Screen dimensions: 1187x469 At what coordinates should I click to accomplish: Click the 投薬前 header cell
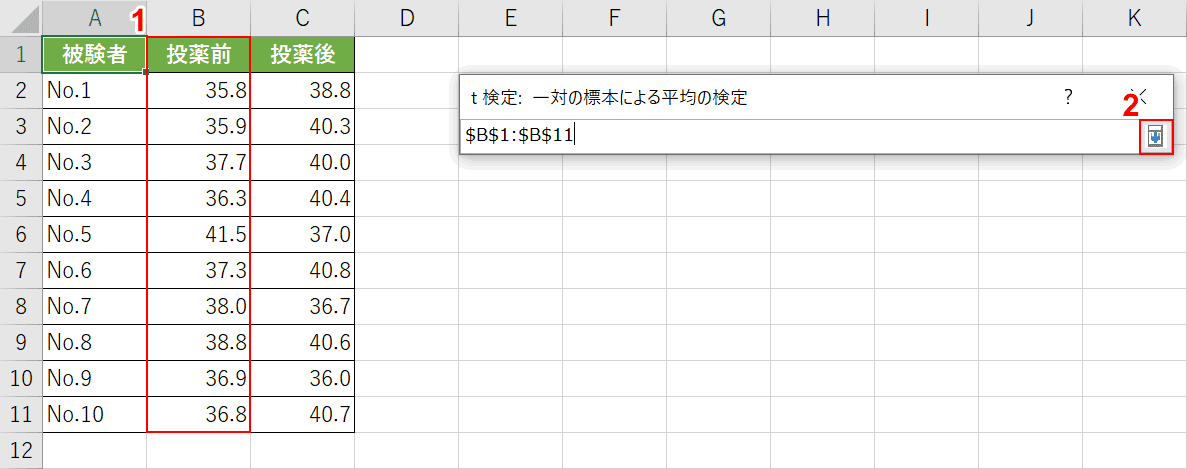pyautogui.click(x=198, y=54)
